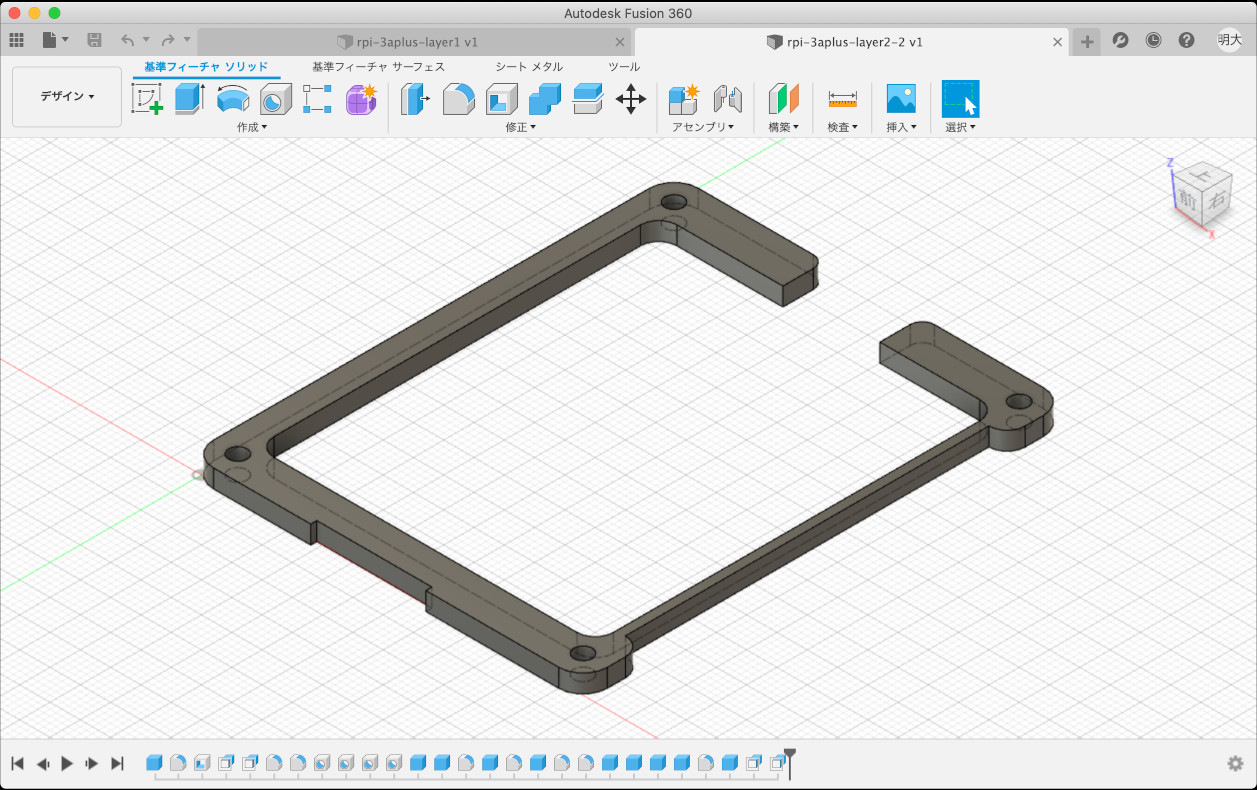This screenshot has width=1257, height=790.
Task: Expand the 検査 menu
Action: 843,127
